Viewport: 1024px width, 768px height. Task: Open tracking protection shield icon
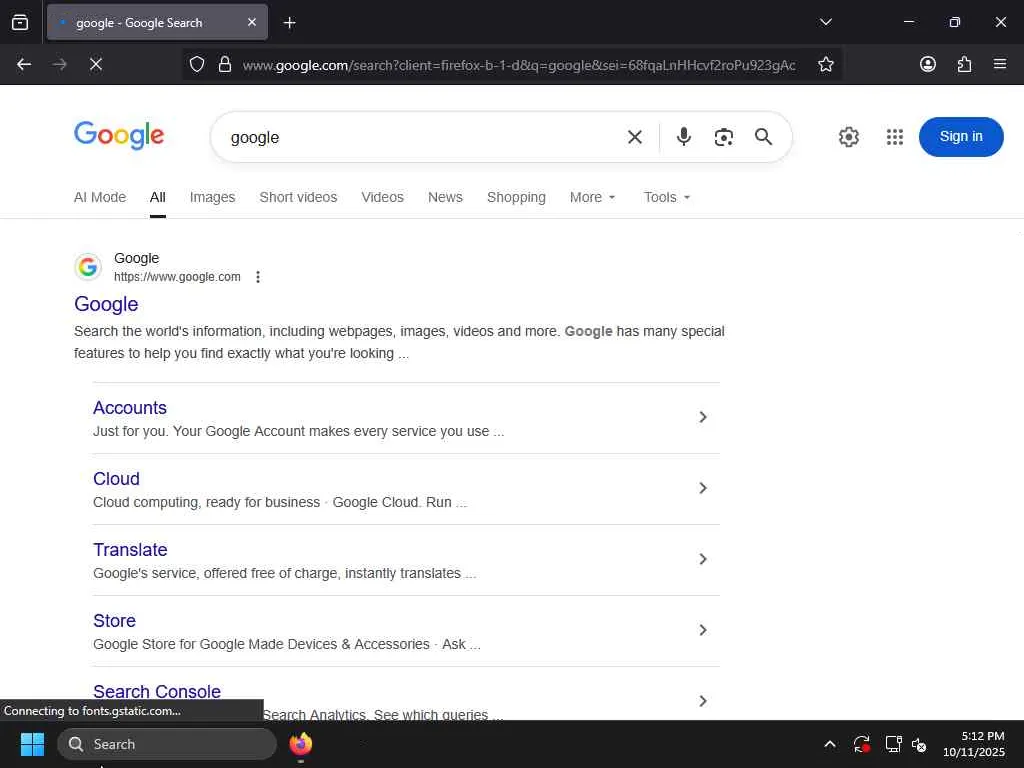tap(197, 64)
